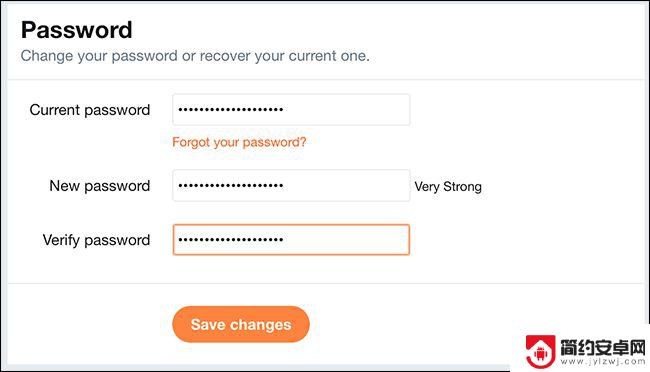Open the 'Forgot your password?' link

point(239,142)
